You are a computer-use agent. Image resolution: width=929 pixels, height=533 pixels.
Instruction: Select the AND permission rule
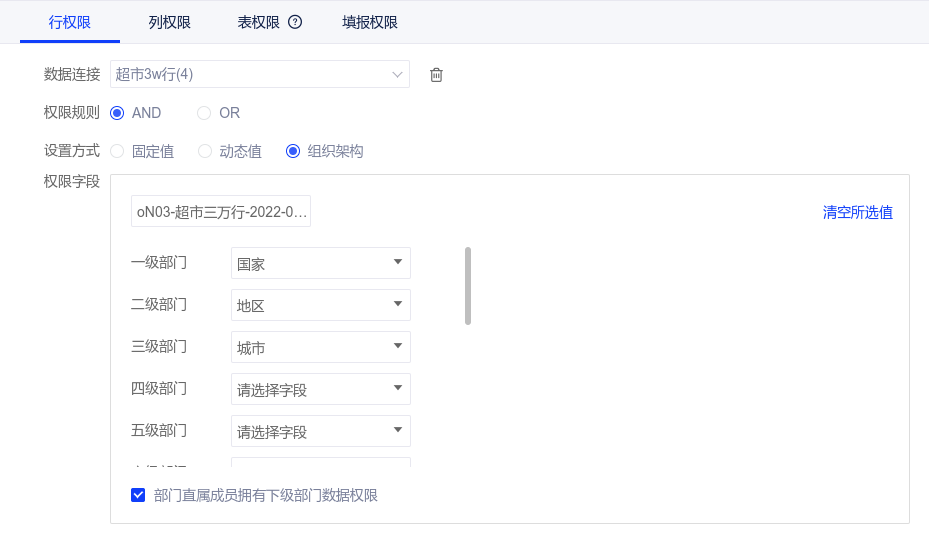coord(117,113)
